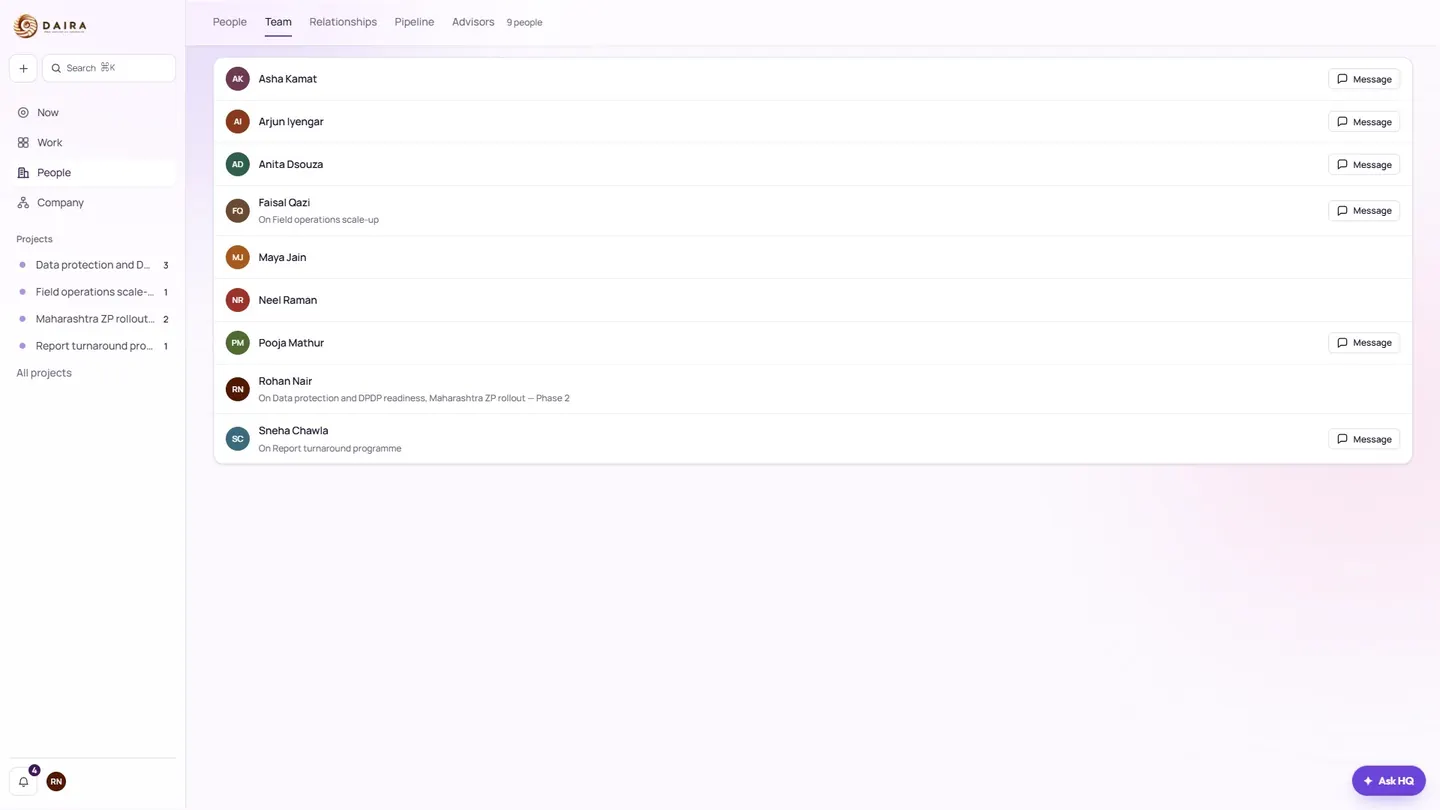Screen dimensions: 1440x810
Task: Click Asha Kamat's AK avatar
Action: pyautogui.click(x=237, y=79)
